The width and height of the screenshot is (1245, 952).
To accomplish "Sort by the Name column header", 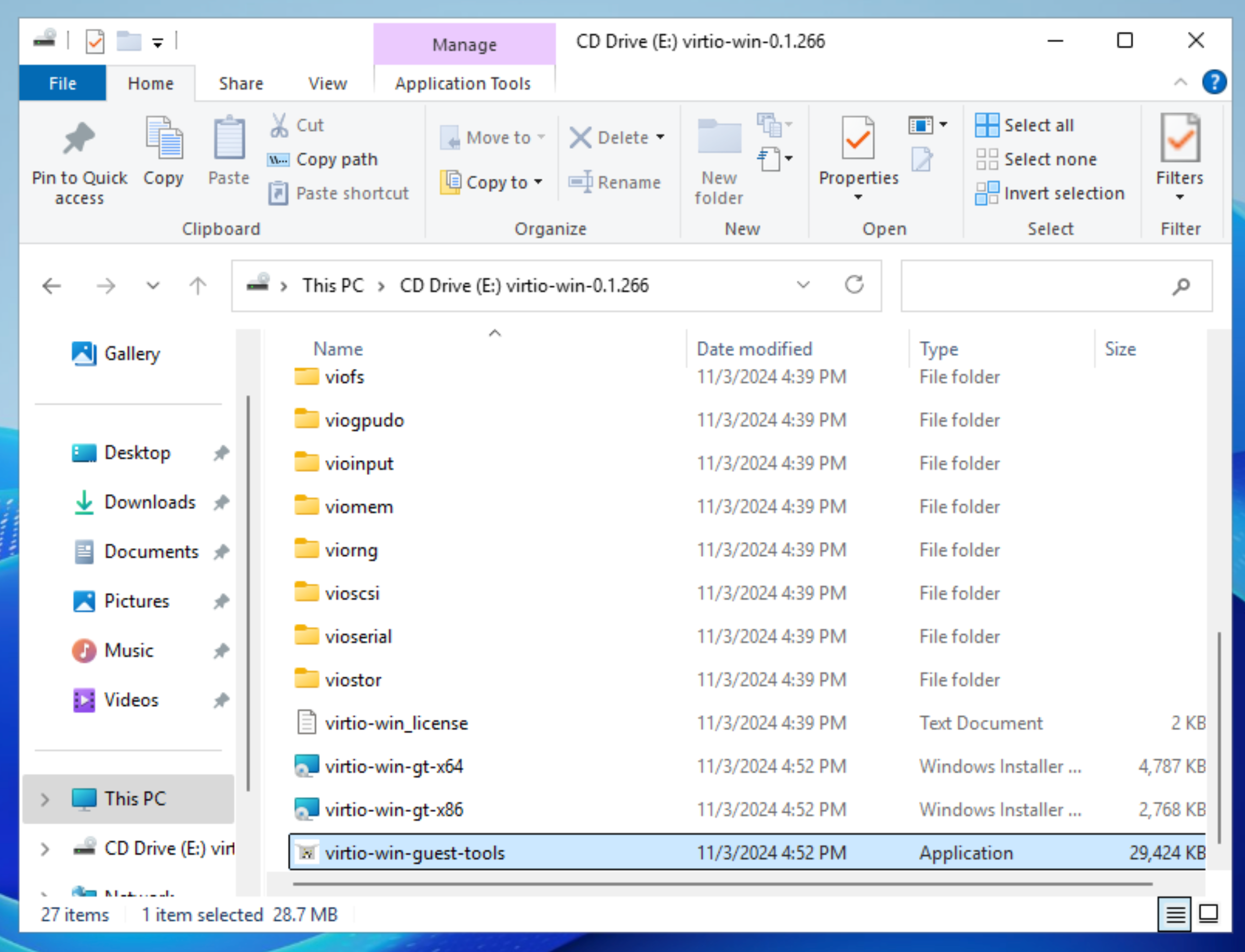I will tap(338, 349).
